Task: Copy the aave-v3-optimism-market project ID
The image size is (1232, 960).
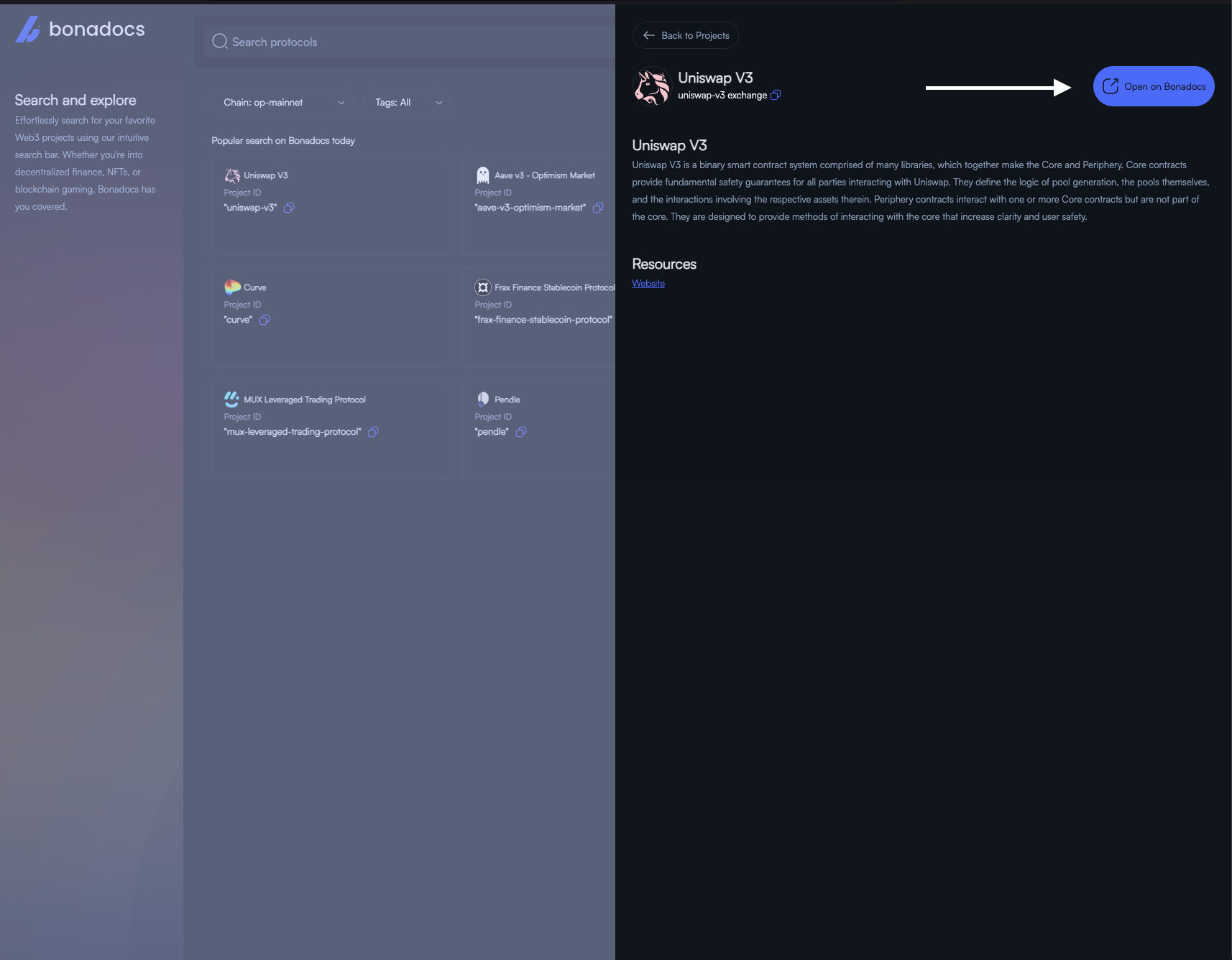Action: point(598,208)
